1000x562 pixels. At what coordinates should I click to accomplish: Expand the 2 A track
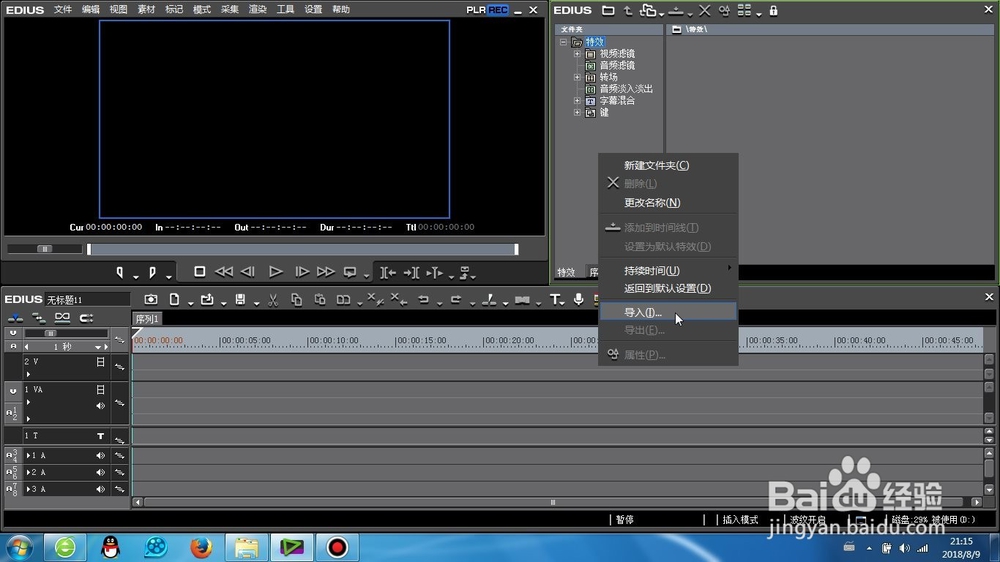click(x=28, y=472)
